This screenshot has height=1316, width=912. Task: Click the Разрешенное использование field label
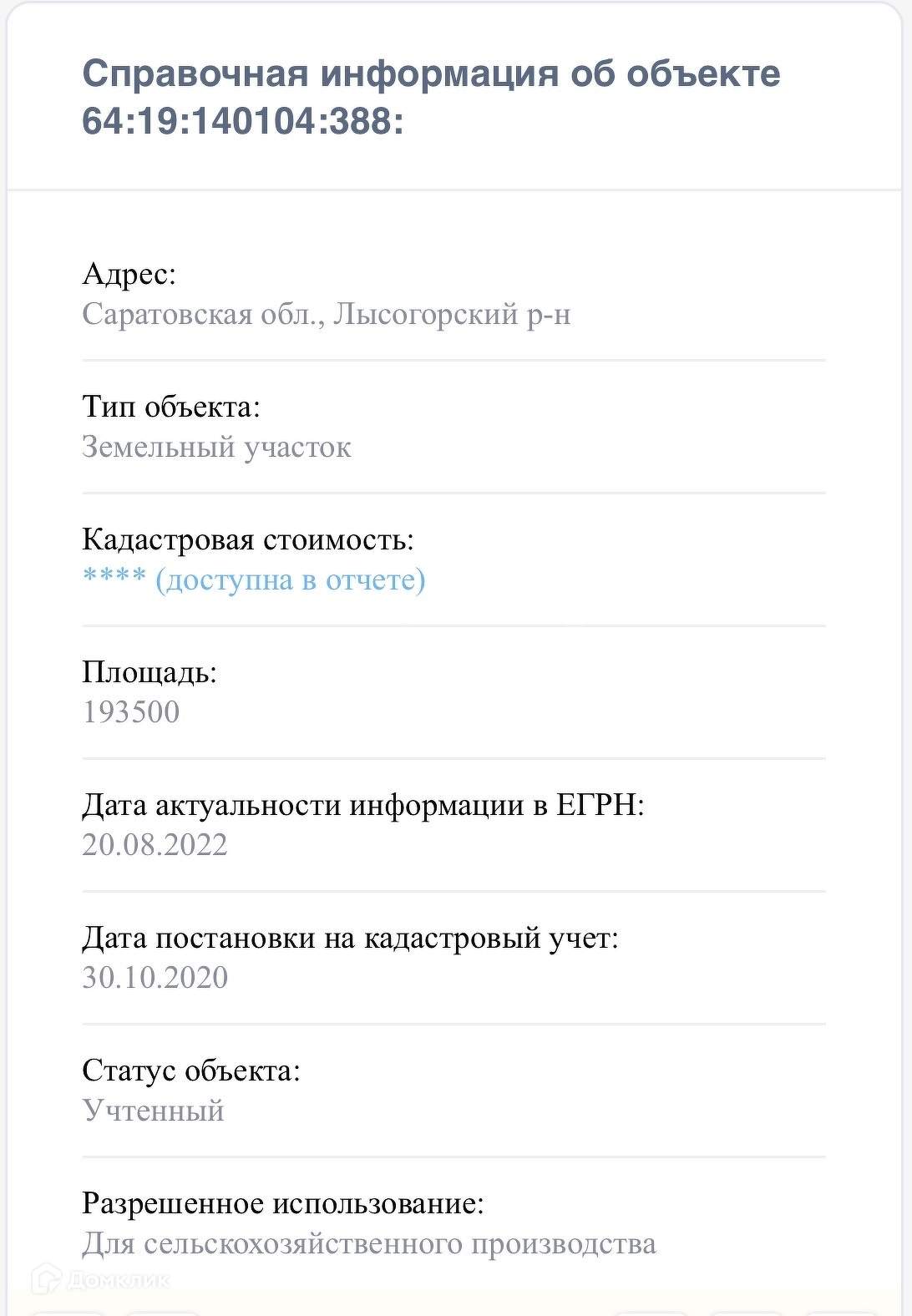coord(283,1203)
